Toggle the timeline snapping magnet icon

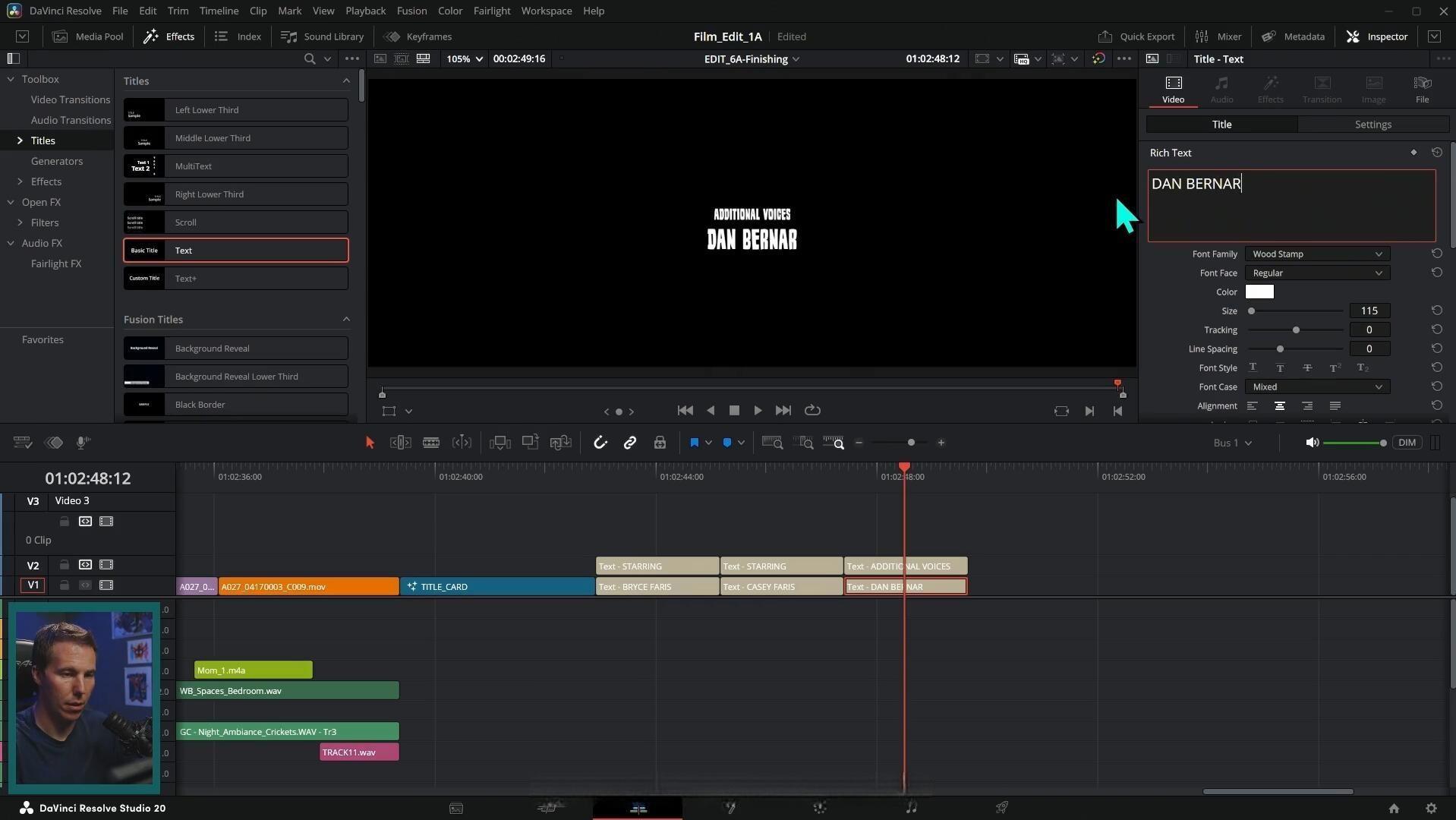click(x=600, y=443)
